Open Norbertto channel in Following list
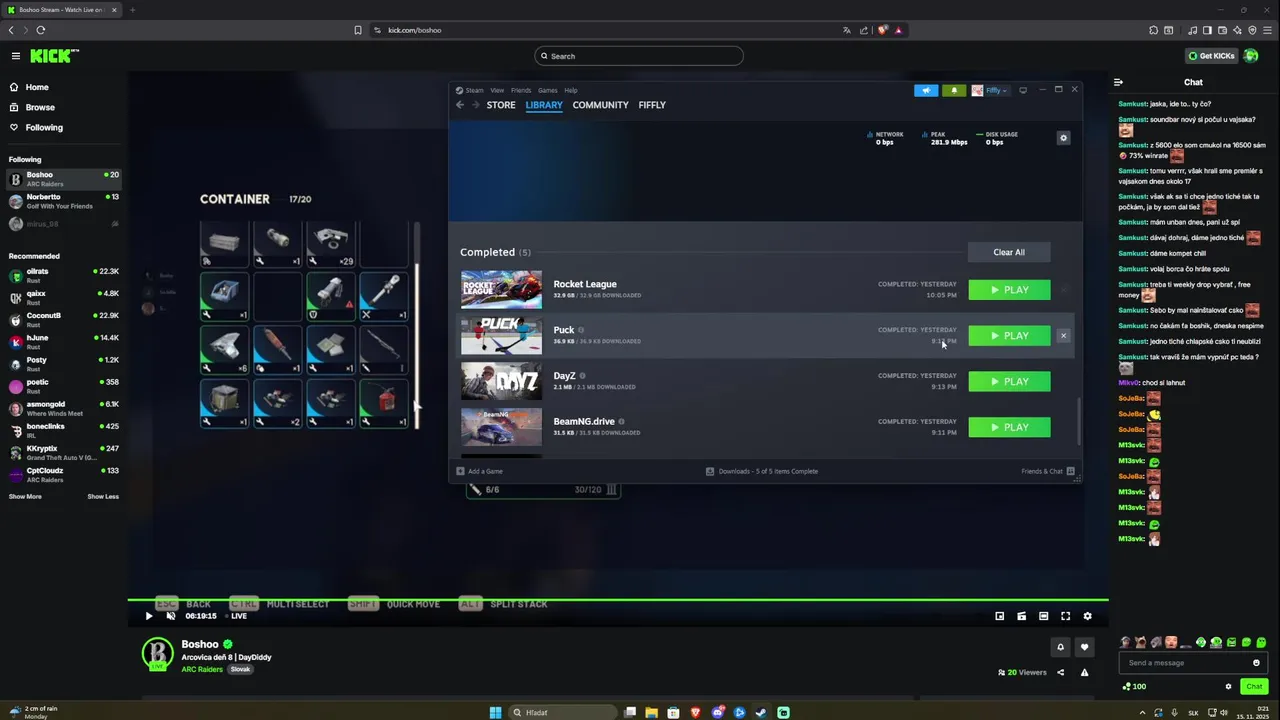 click(63, 201)
